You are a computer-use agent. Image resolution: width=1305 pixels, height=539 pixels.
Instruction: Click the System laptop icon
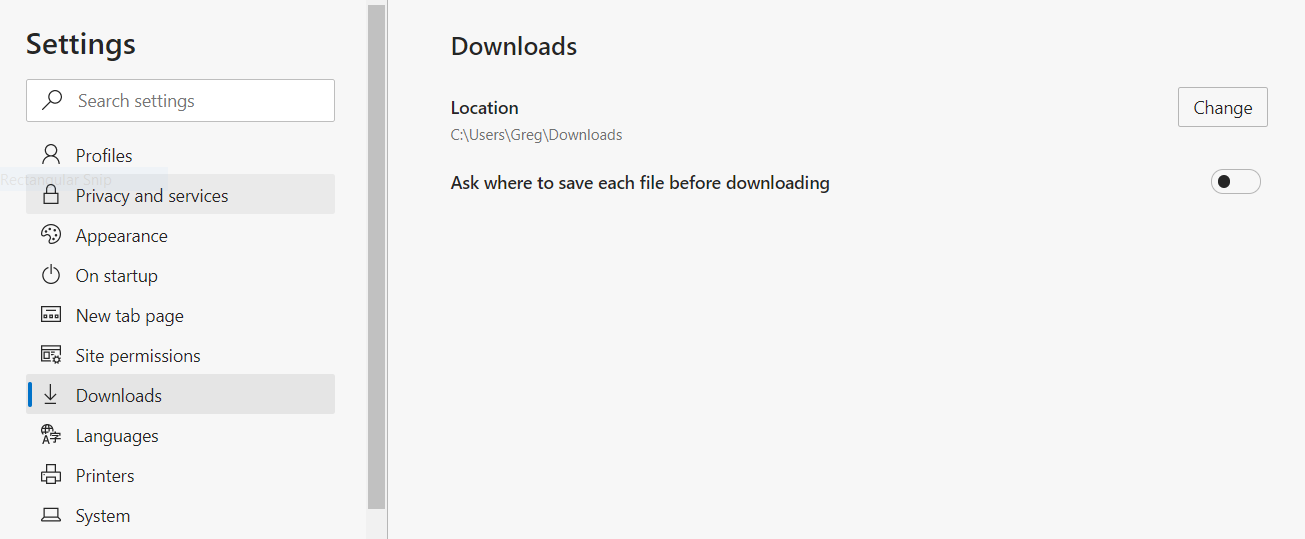coord(50,515)
